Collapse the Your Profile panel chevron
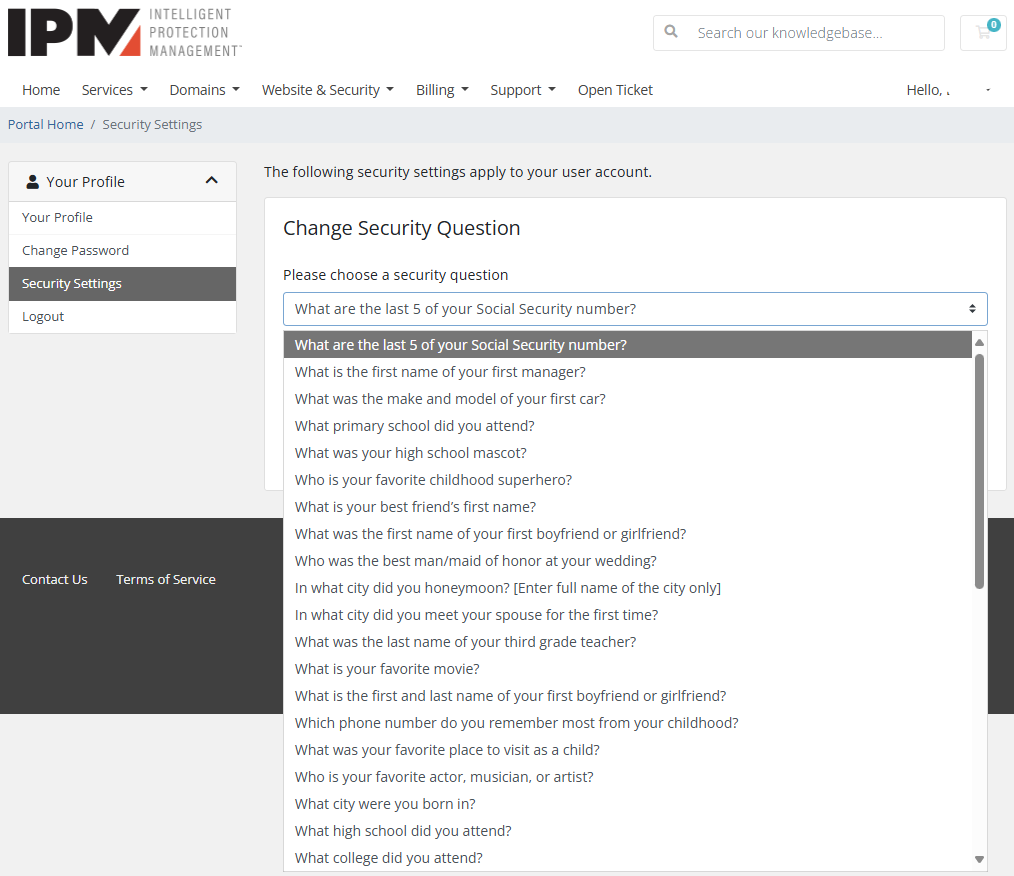This screenshot has height=876, width=1014. (x=211, y=181)
